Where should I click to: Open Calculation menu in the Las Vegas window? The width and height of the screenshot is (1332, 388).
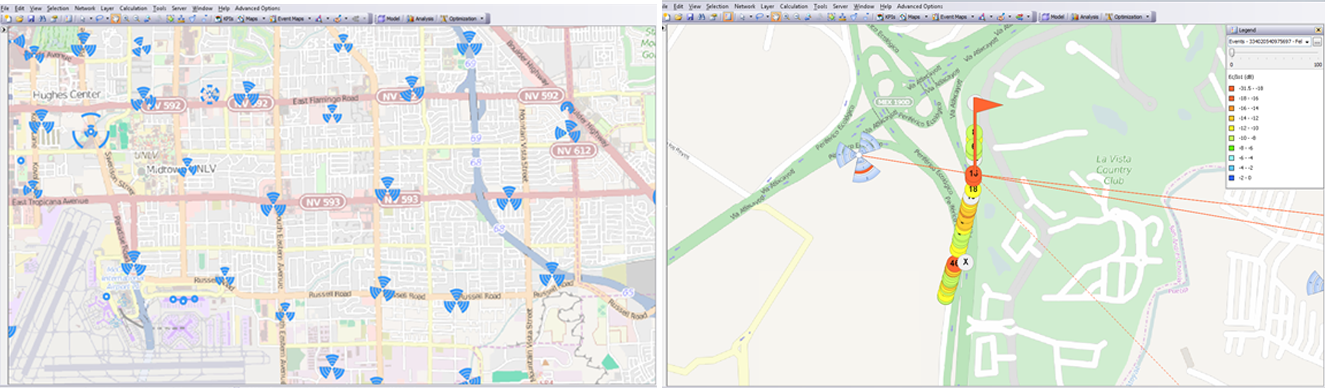(x=133, y=7)
